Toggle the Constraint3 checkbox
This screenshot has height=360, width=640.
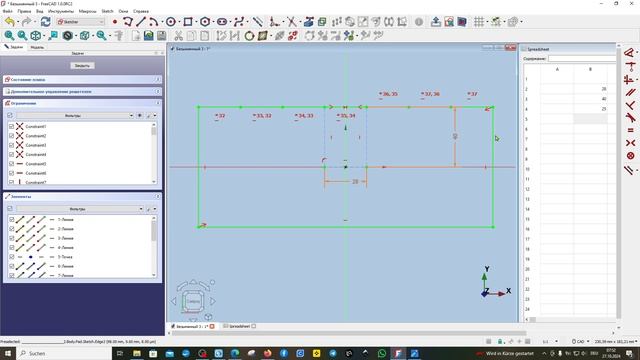pyautogui.click(x=11, y=145)
